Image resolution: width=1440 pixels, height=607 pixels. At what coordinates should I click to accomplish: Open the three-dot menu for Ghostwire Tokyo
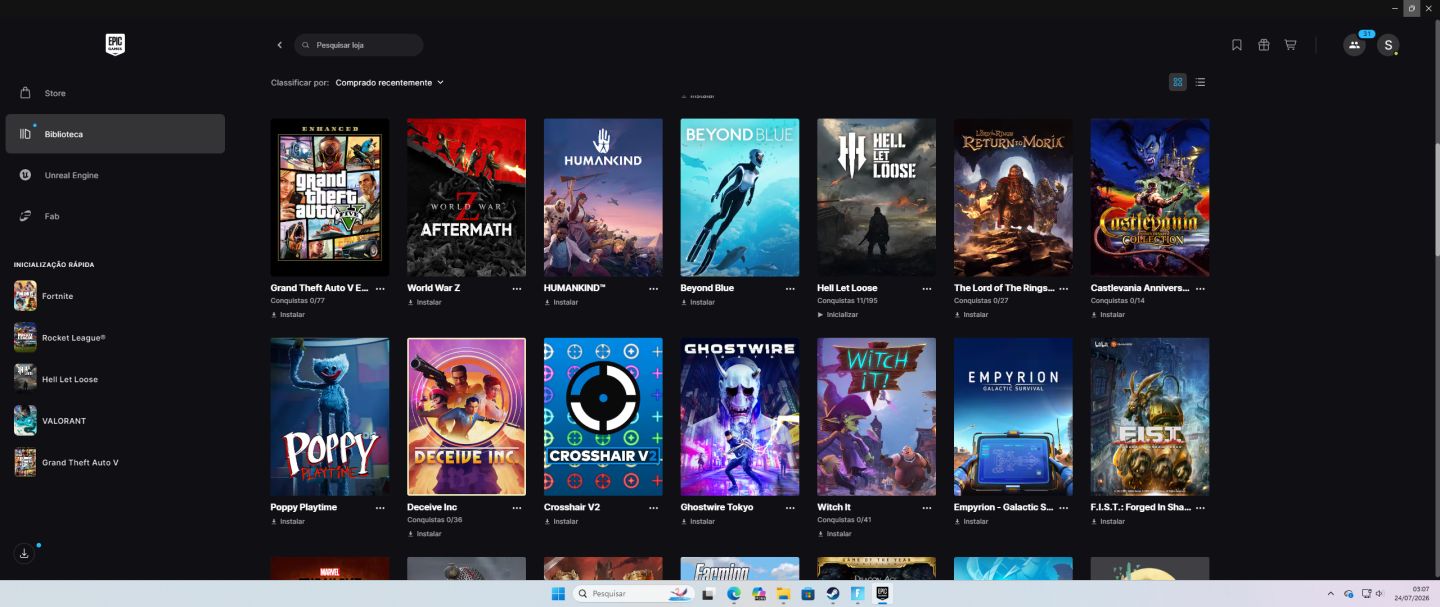790,508
